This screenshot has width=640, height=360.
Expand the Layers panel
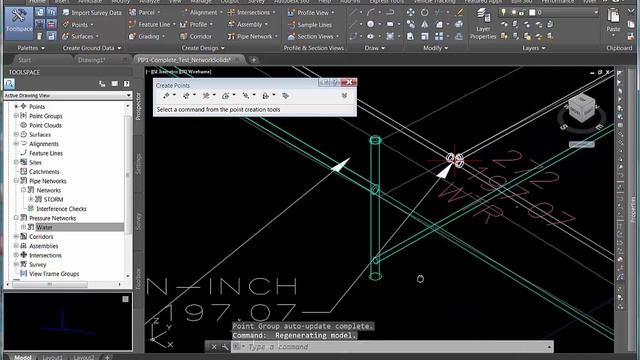click(x=533, y=48)
